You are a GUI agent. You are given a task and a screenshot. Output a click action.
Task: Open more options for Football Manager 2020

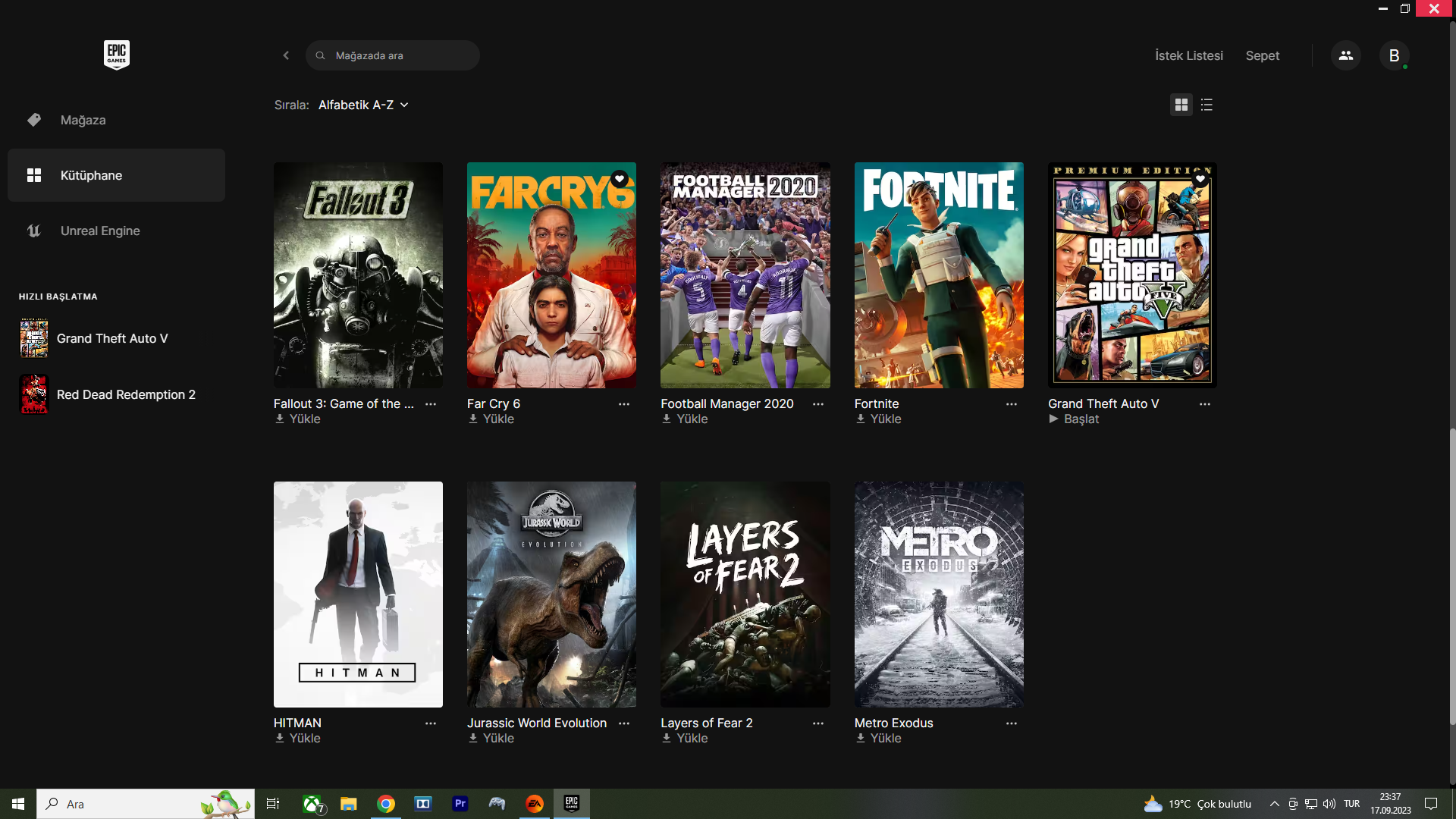(817, 404)
